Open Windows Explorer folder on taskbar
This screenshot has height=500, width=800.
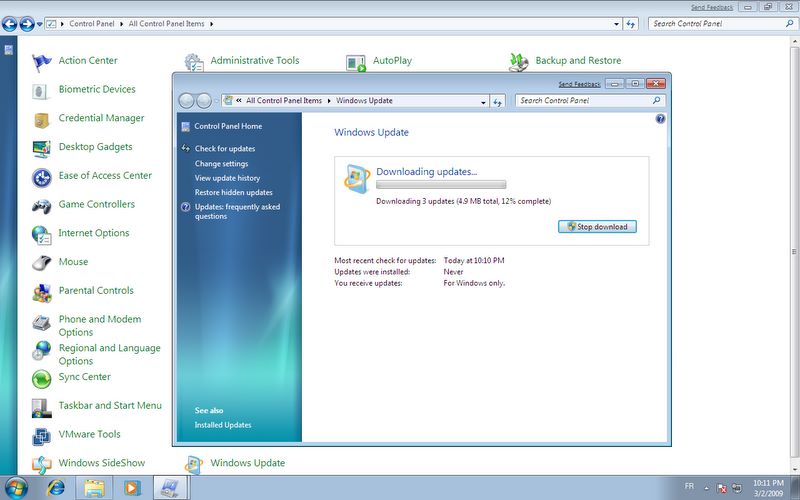(94, 488)
